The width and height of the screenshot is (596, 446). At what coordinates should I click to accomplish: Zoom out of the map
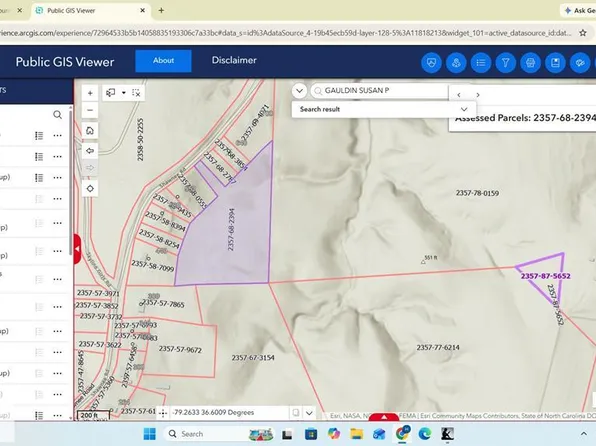coord(90,110)
